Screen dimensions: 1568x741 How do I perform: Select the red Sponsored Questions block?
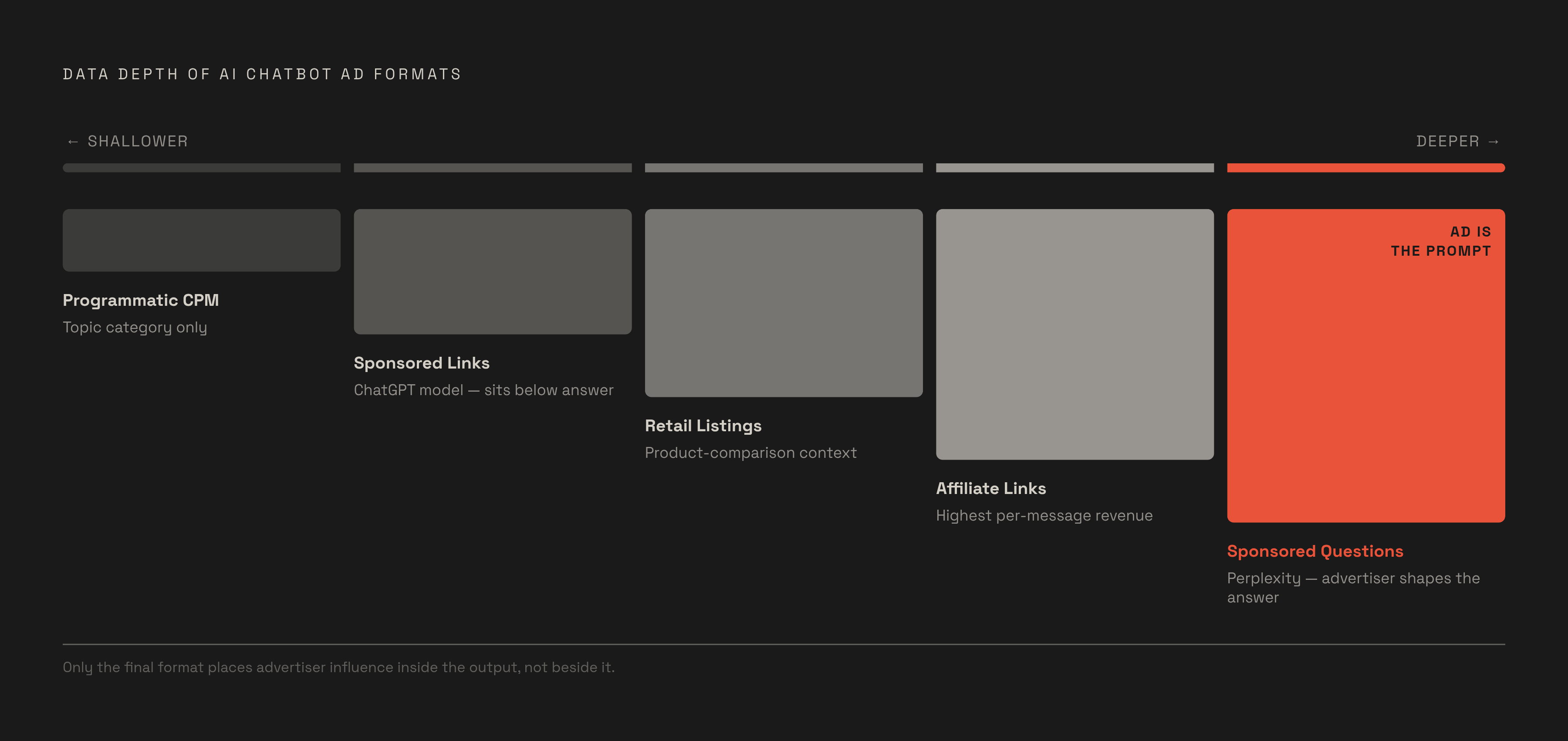(1366, 366)
